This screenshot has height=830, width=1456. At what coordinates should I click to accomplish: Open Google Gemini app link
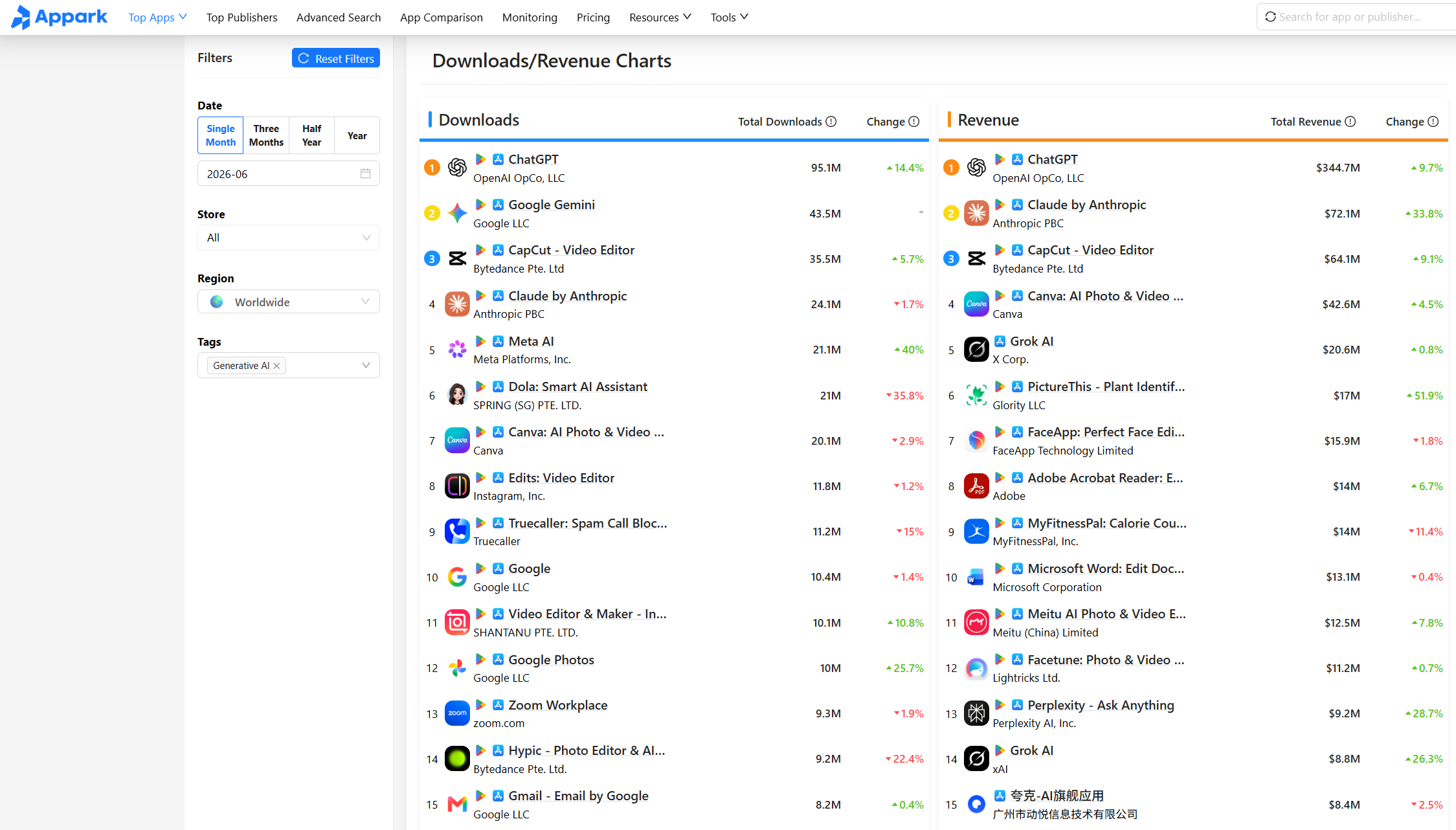click(552, 205)
